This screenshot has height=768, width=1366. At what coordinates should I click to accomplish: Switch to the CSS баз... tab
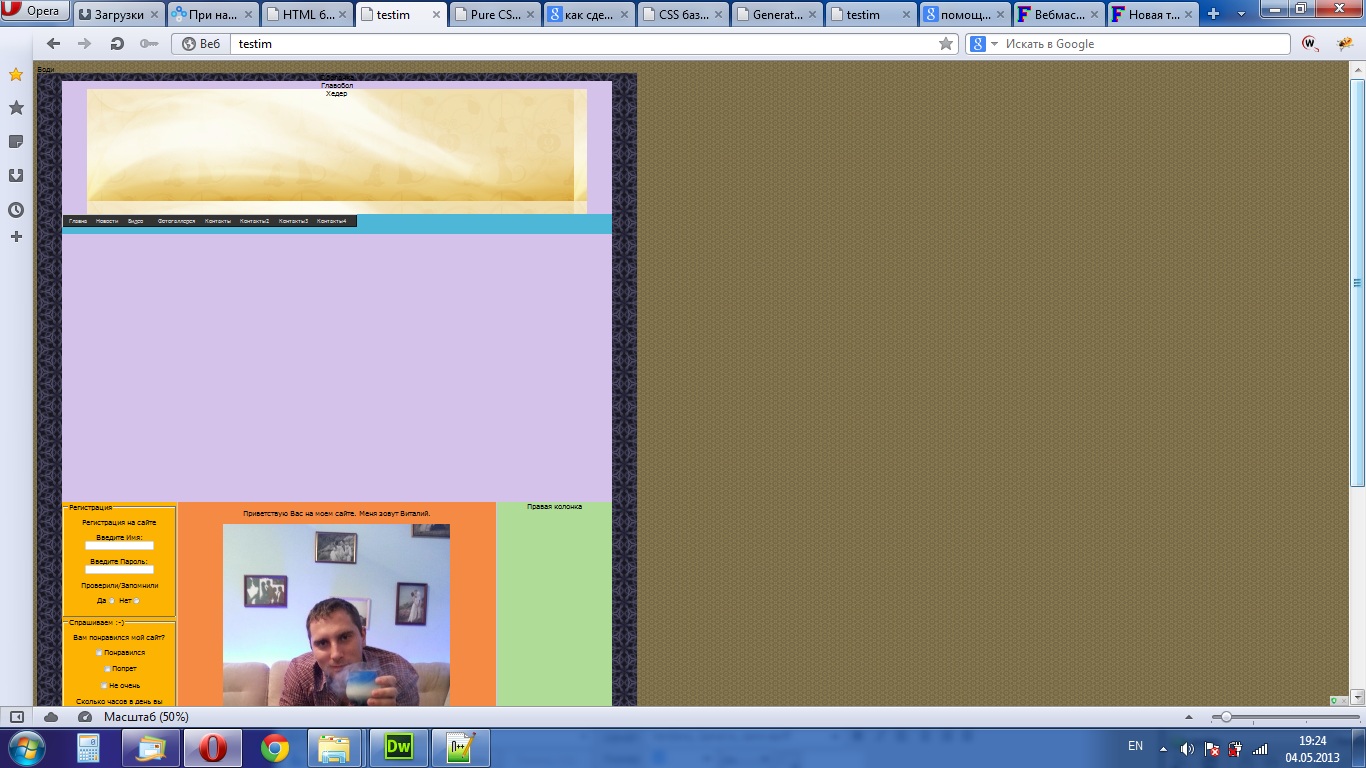[x=682, y=14]
